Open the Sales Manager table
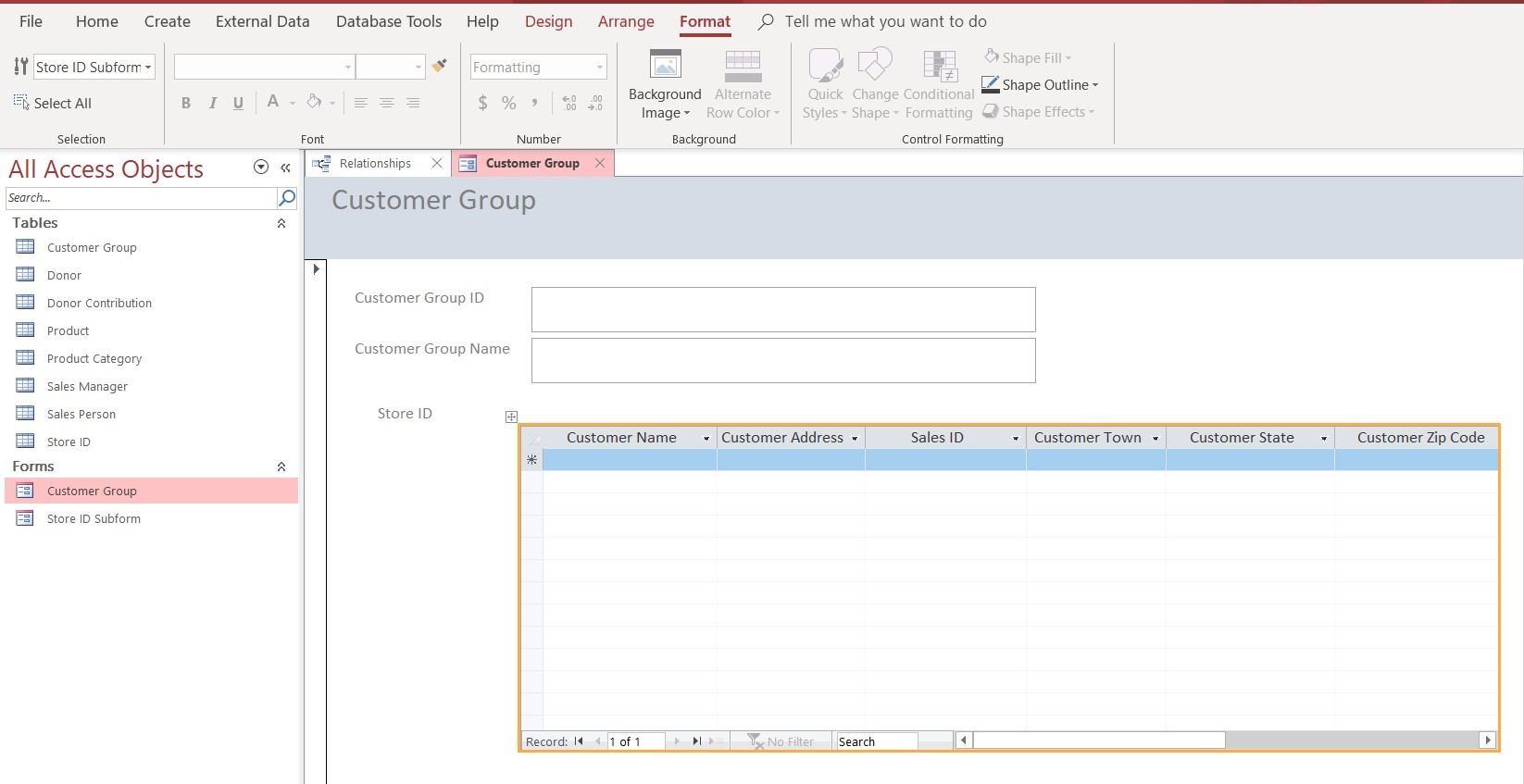This screenshot has width=1524, height=784. (x=87, y=386)
